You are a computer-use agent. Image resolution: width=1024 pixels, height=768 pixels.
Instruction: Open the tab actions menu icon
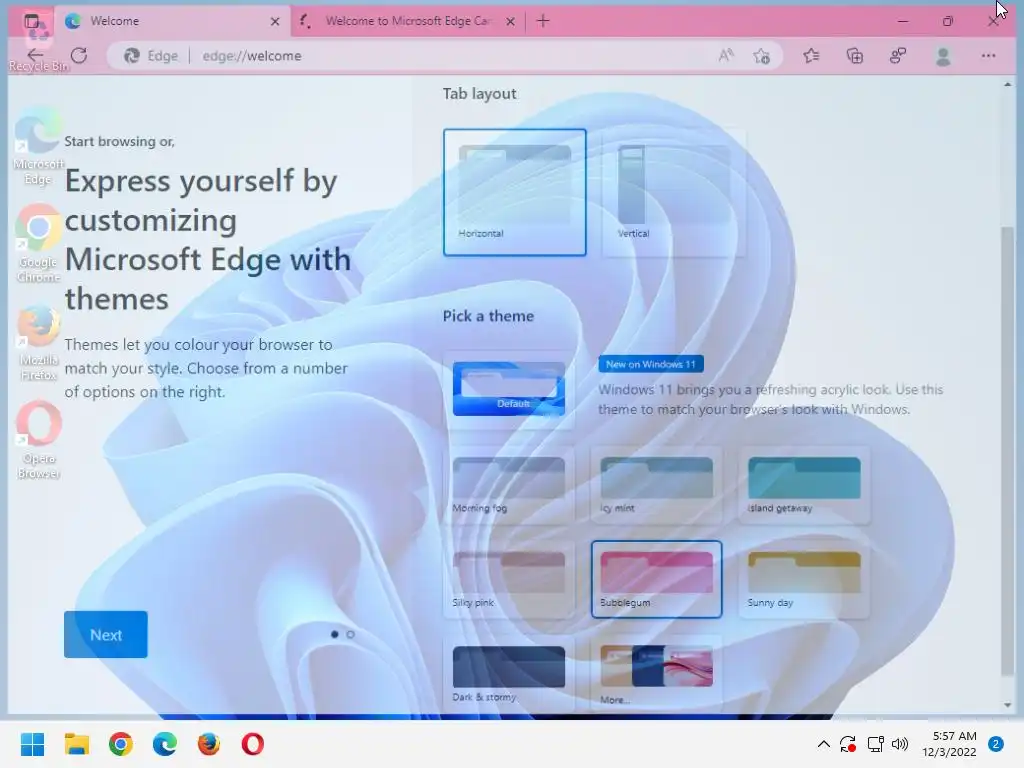click(32, 22)
